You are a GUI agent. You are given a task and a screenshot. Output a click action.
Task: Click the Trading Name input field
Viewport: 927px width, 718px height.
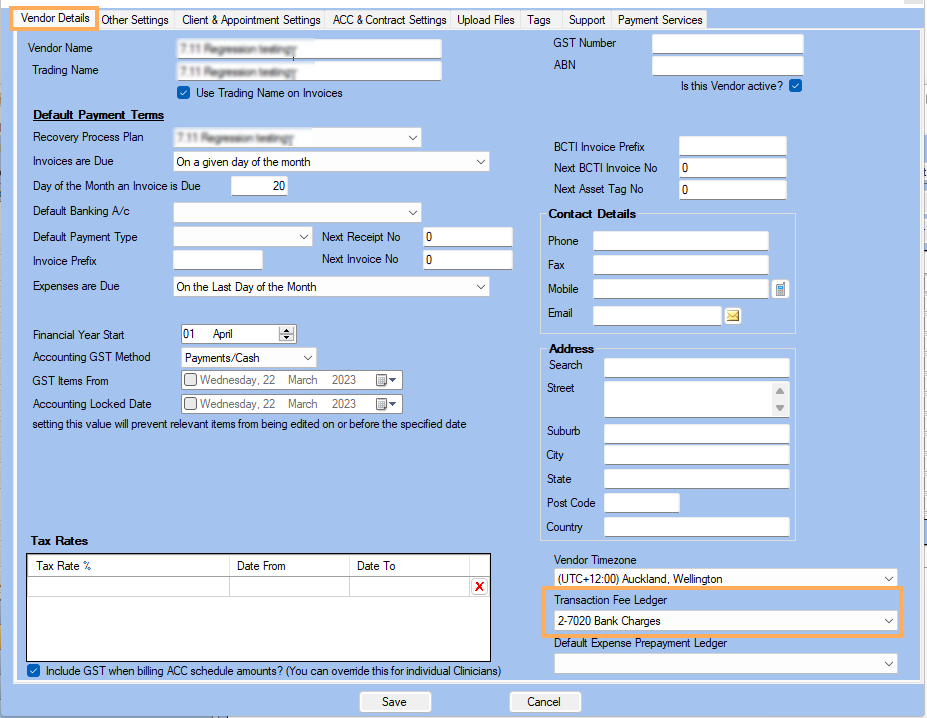tap(309, 71)
